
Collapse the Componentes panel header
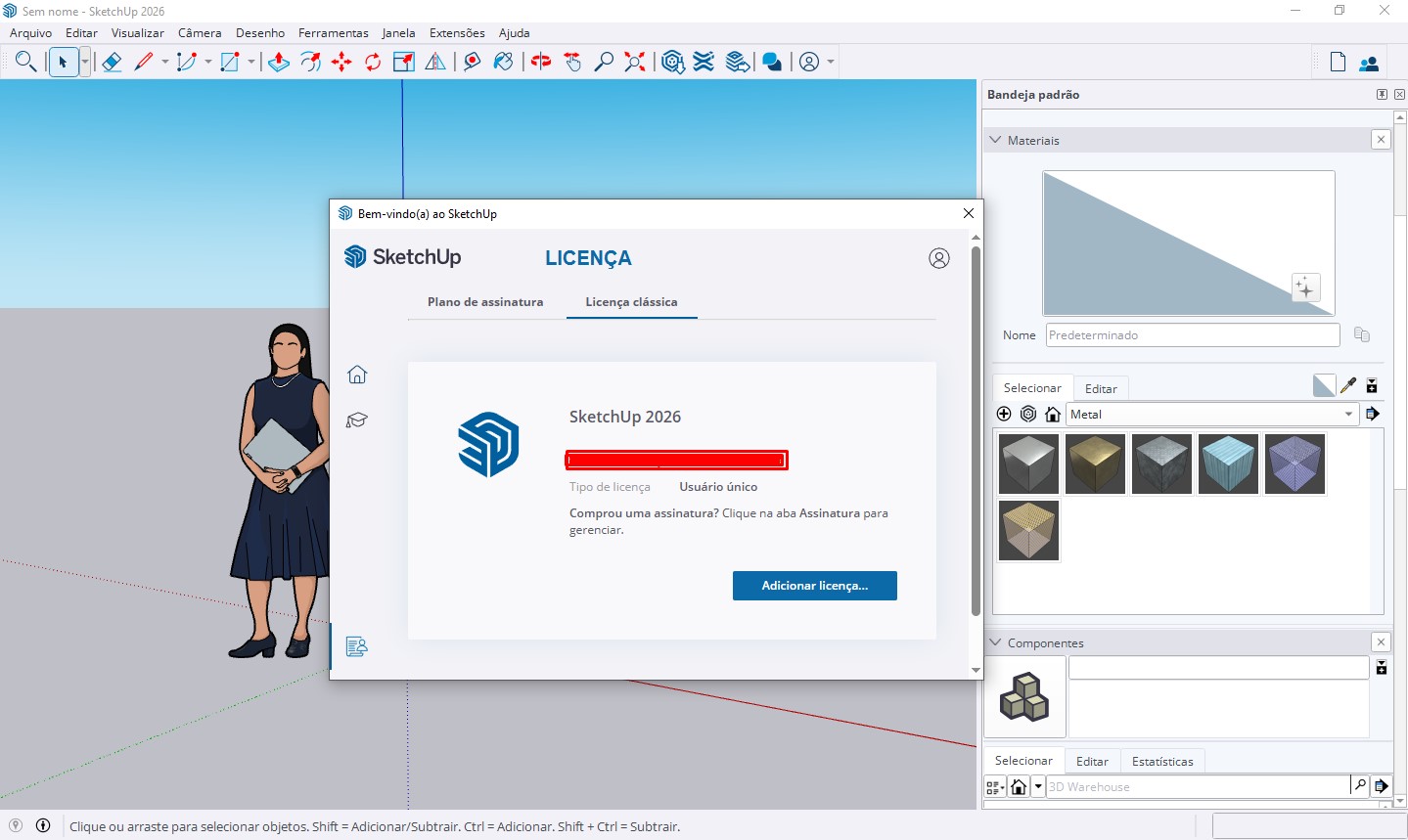pos(995,642)
